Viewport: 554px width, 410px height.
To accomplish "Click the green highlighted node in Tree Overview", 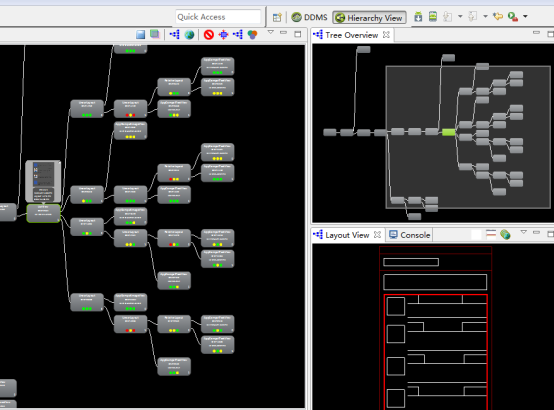I will tap(448, 132).
